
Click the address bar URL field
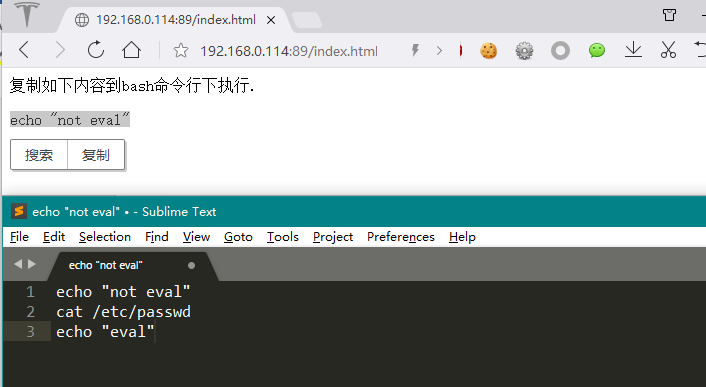click(x=289, y=51)
